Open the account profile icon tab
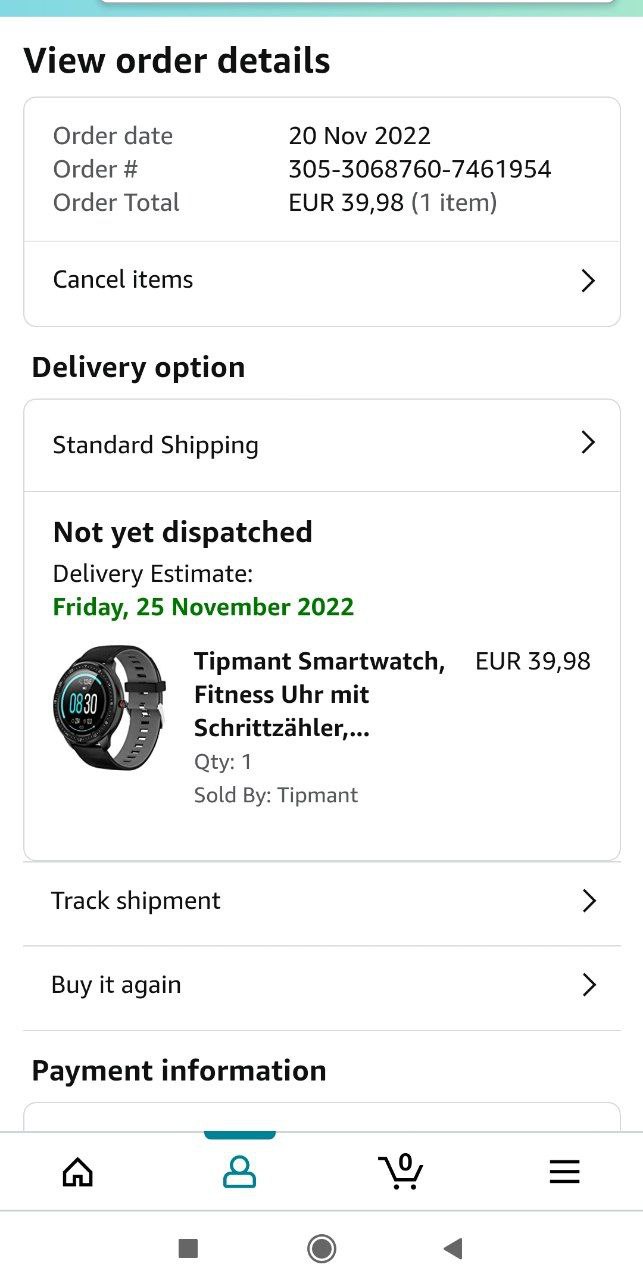643x1280 pixels. (x=239, y=1172)
